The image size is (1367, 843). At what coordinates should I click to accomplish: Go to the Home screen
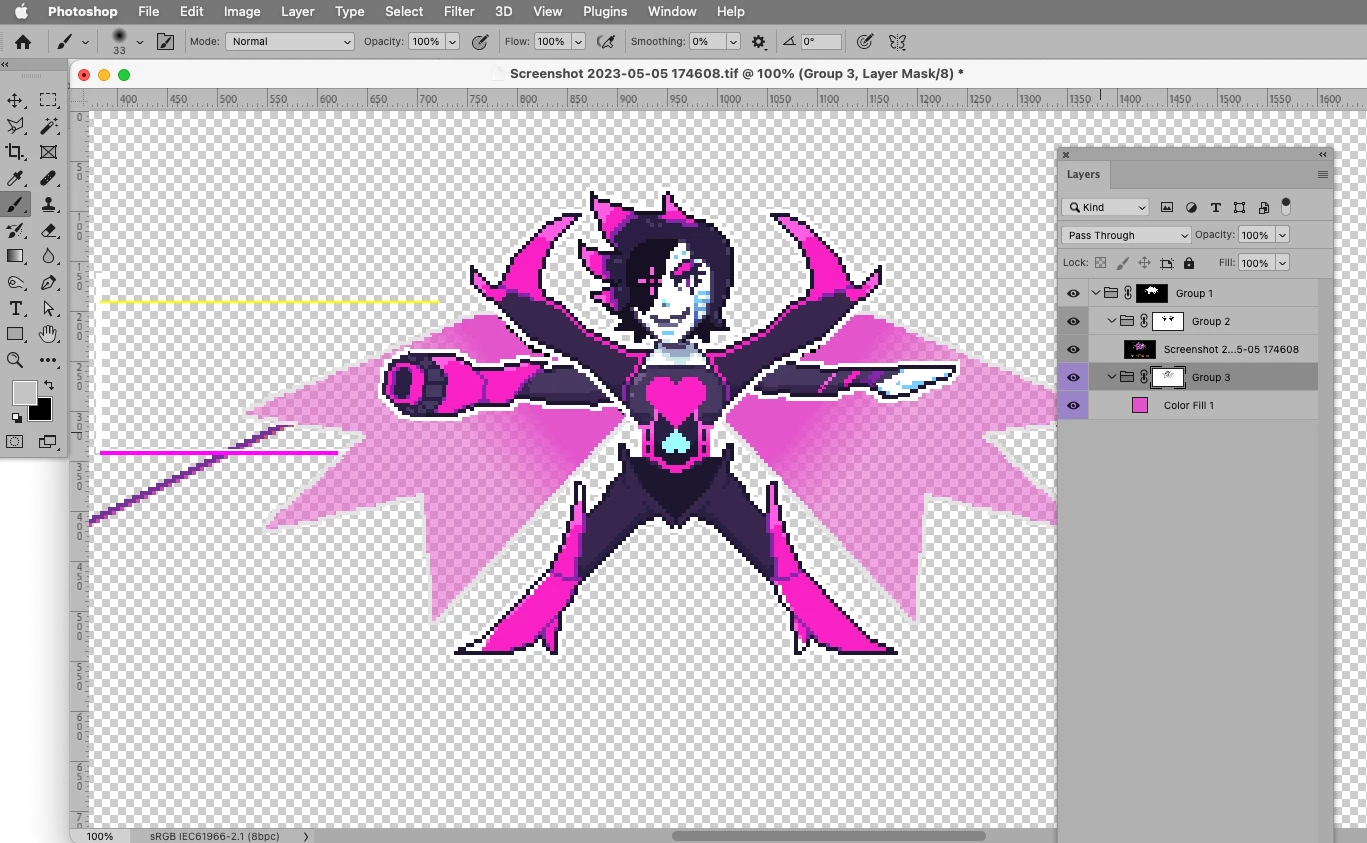click(x=23, y=42)
